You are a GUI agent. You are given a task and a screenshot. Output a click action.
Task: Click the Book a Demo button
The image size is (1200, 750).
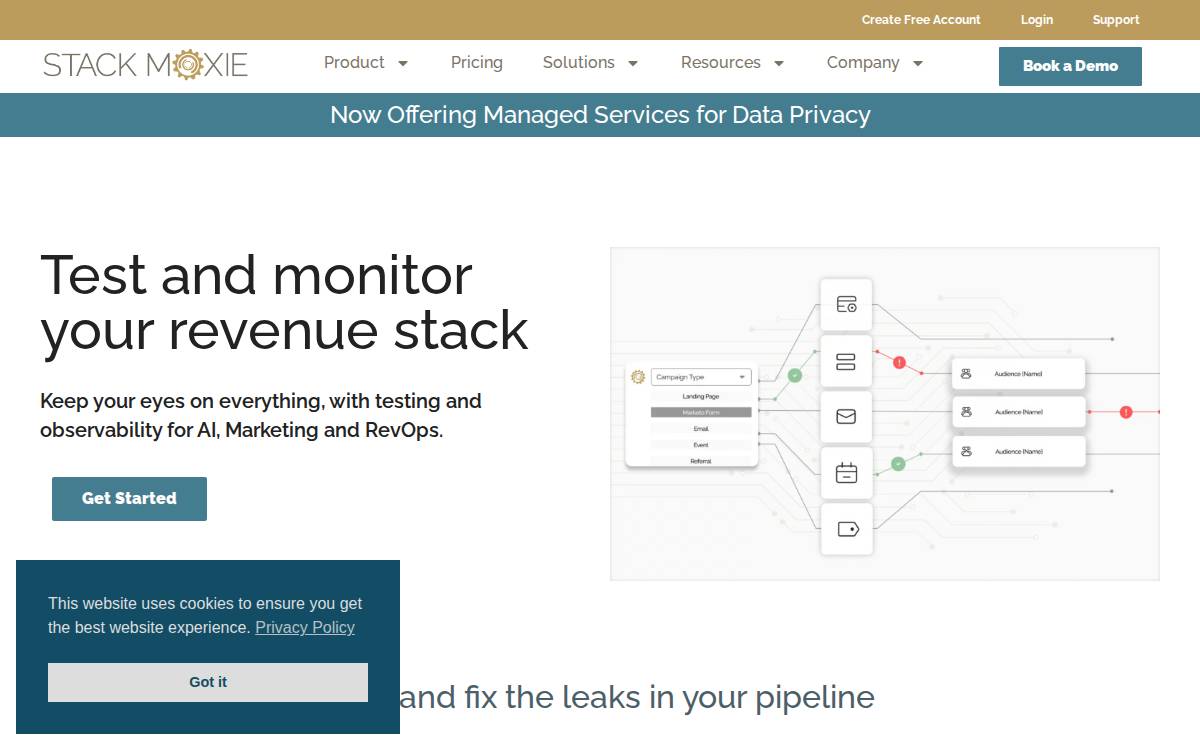(1070, 66)
